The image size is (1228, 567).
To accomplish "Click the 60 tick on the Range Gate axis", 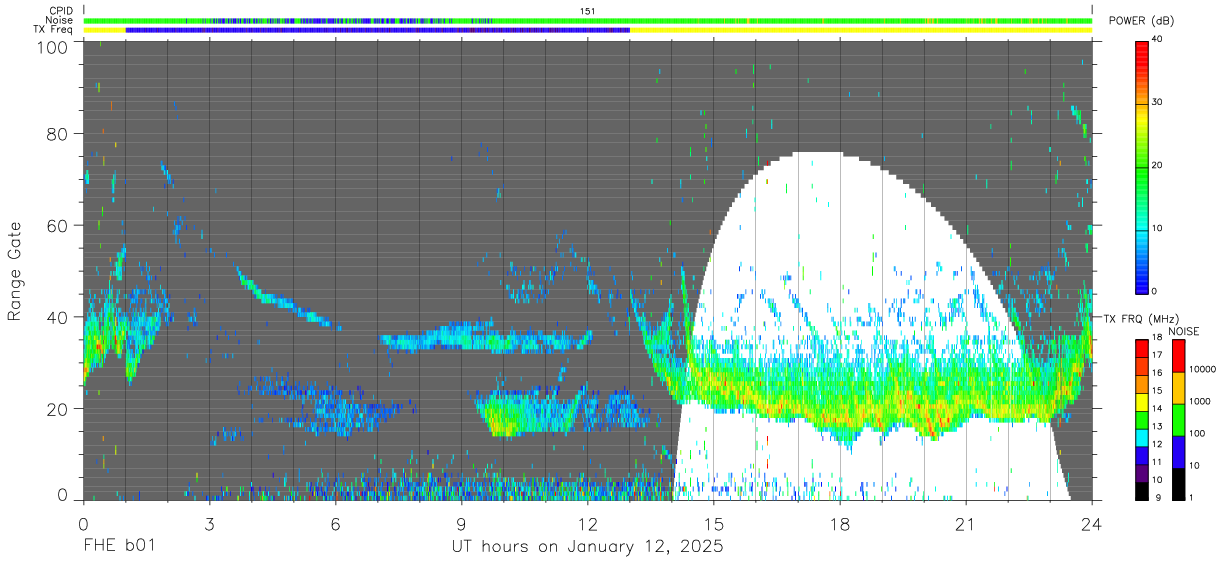I will 59,226.
